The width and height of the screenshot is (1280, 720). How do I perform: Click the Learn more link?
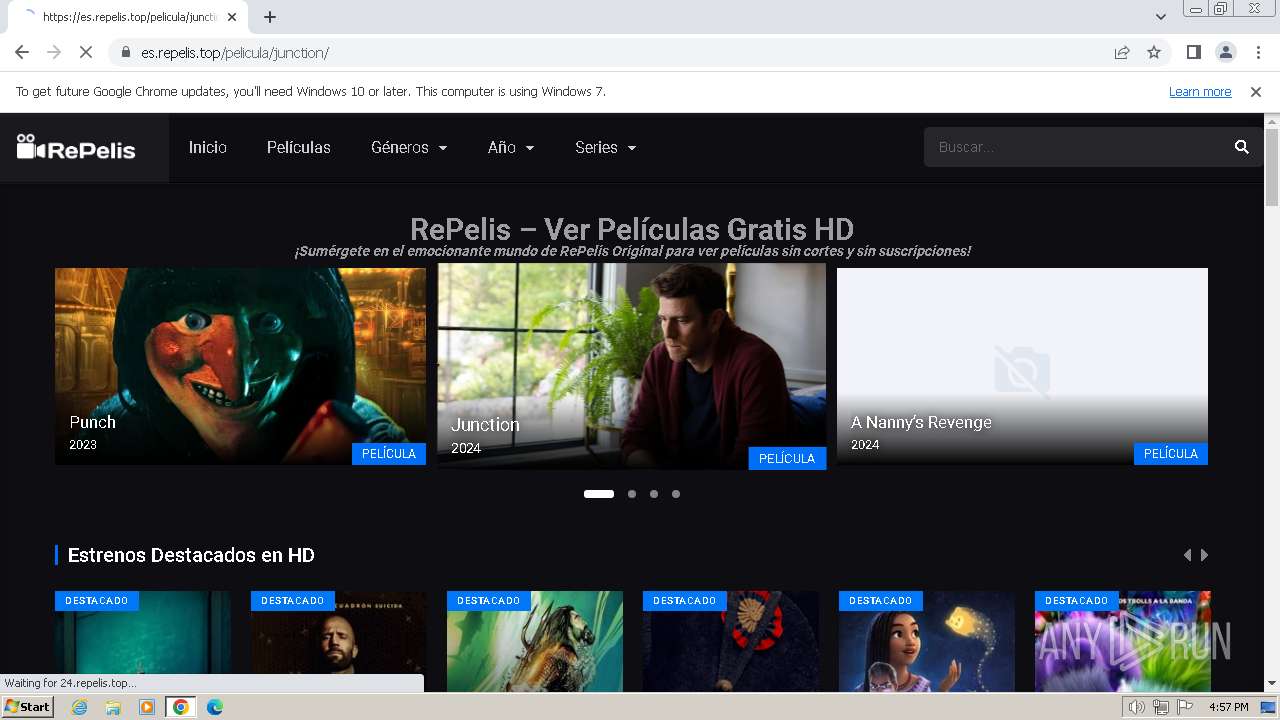(x=1200, y=92)
